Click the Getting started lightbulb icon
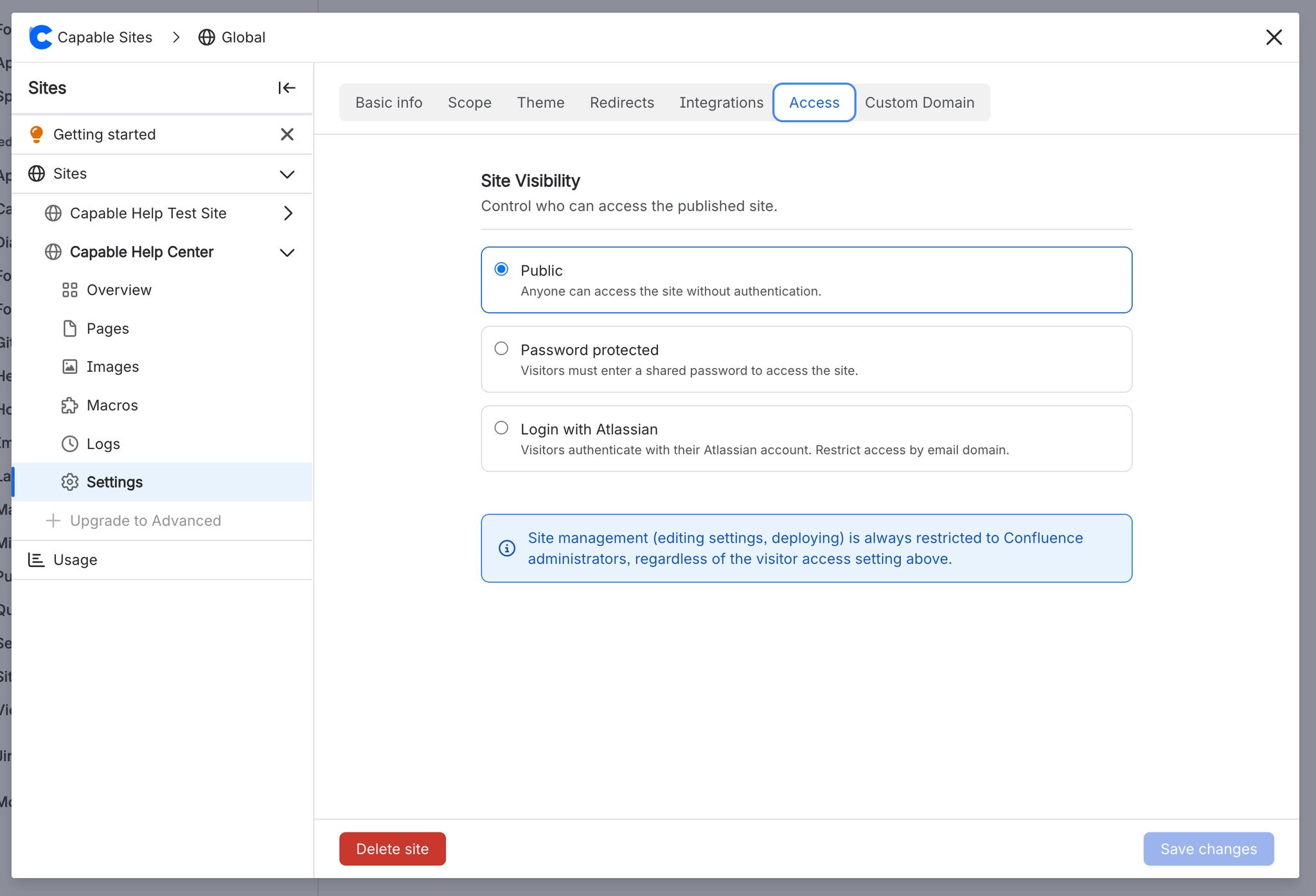1316x896 pixels. [37, 134]
